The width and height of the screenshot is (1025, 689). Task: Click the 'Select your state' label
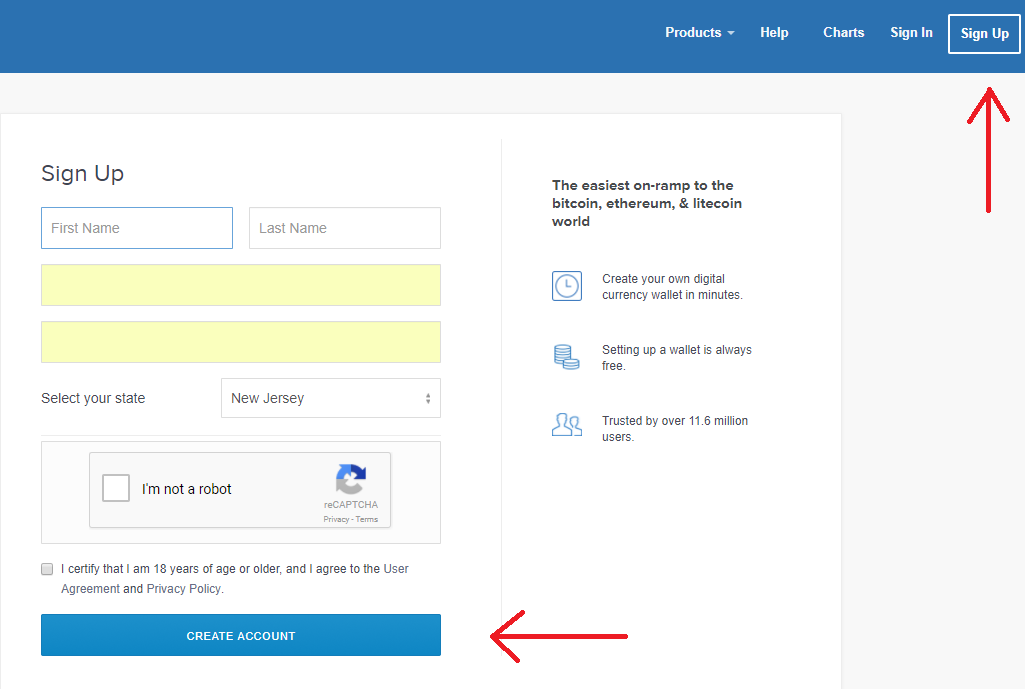[93, 398]
